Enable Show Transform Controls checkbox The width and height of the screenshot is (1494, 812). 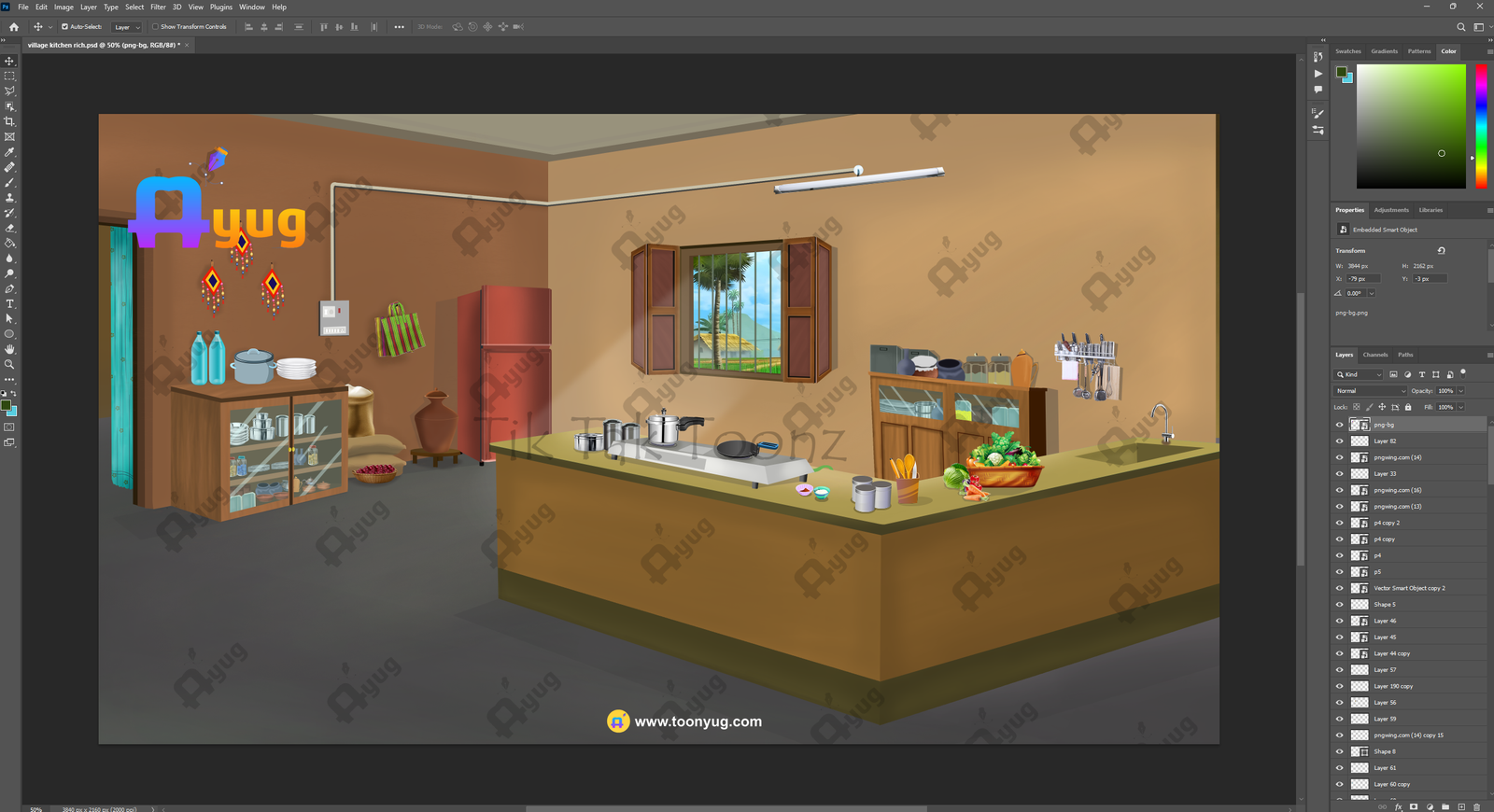tap(155, 27)
